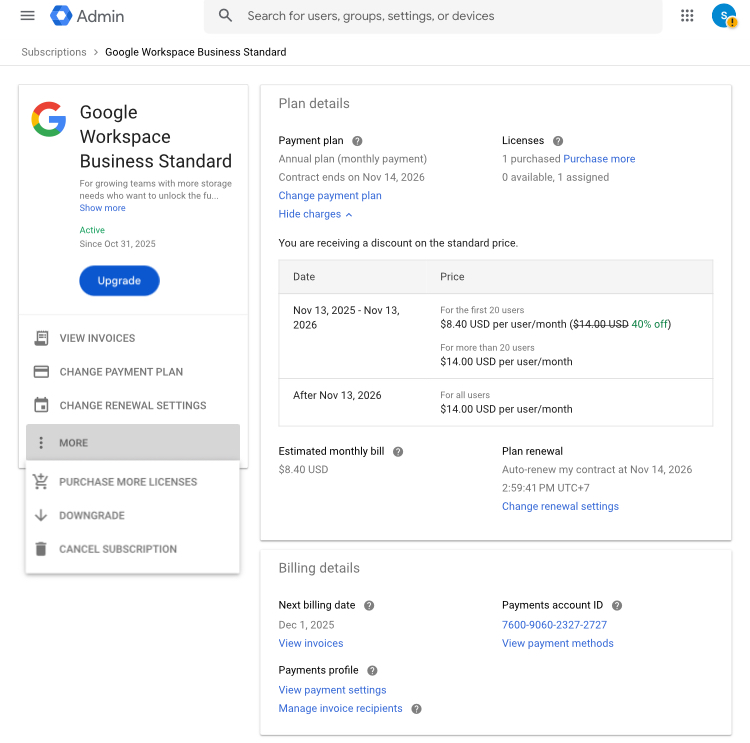Image resolution: width=750 pixels, height=743 pixels.
Task: Open the main hamburger menu
Action: click(x=27, y=16)
